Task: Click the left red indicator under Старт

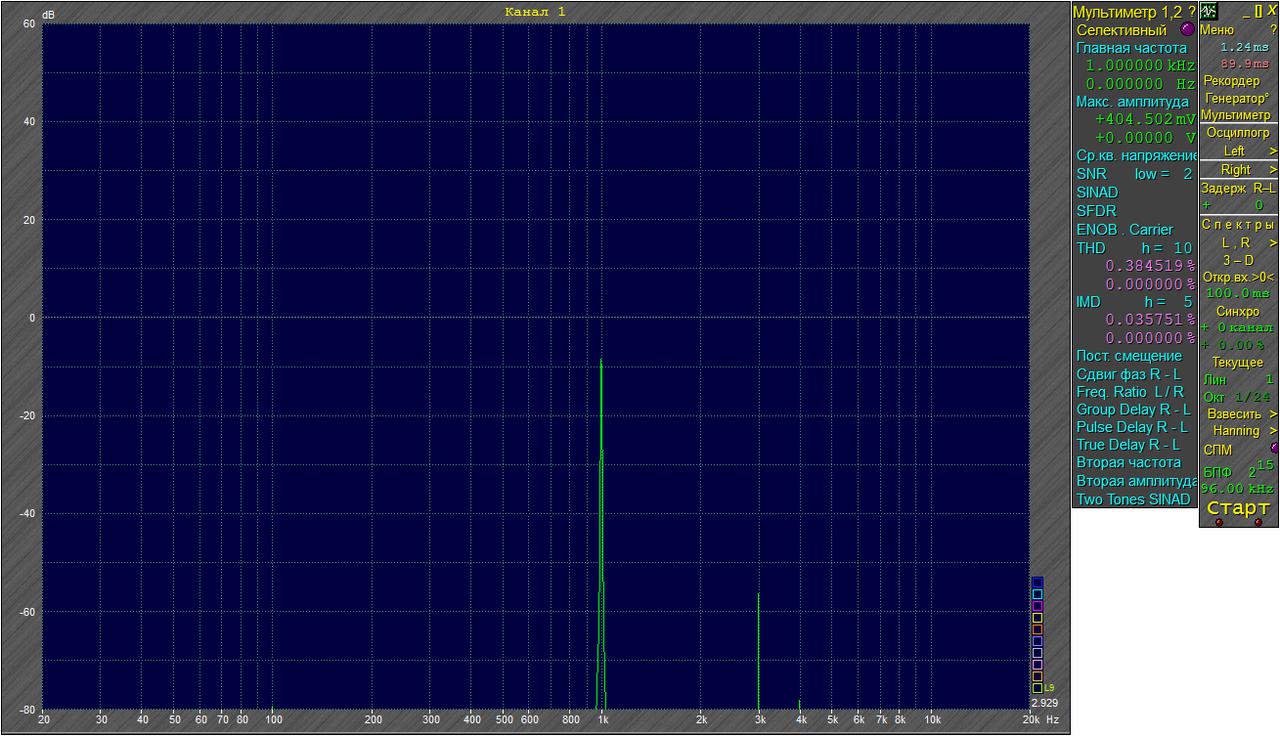Action: pyautogui.click(x=1218, y=522)
